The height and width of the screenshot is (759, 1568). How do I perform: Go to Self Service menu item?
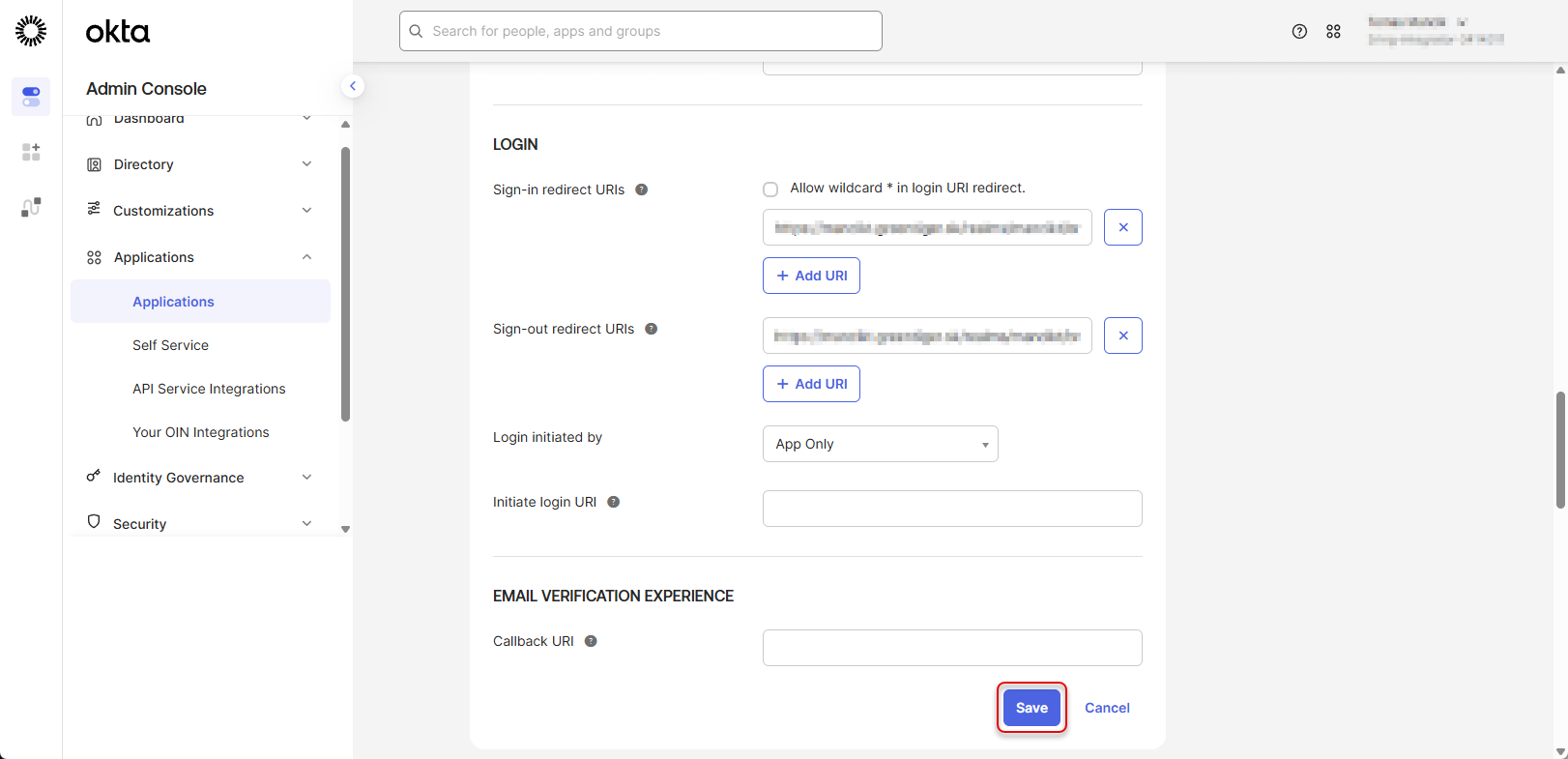click(170, 345)
